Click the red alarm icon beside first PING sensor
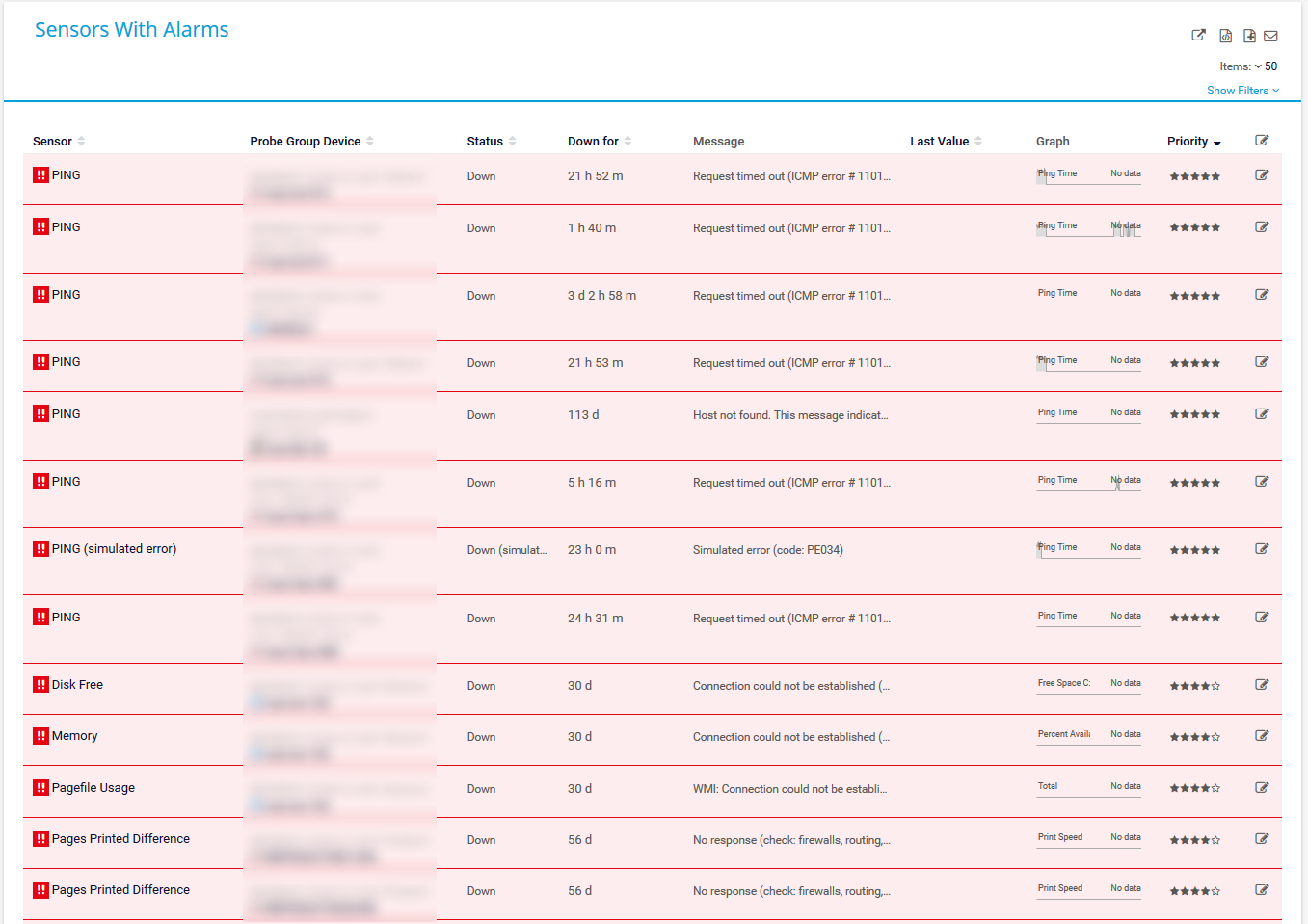Image resolution: width=1308 pixels, height=924 pixels. 40,174
